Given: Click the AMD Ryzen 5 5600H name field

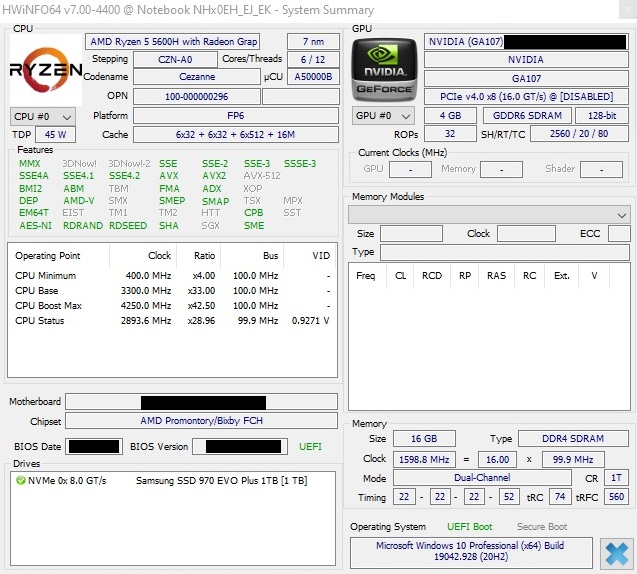Looking at the screenshot, I should point(172,41).
